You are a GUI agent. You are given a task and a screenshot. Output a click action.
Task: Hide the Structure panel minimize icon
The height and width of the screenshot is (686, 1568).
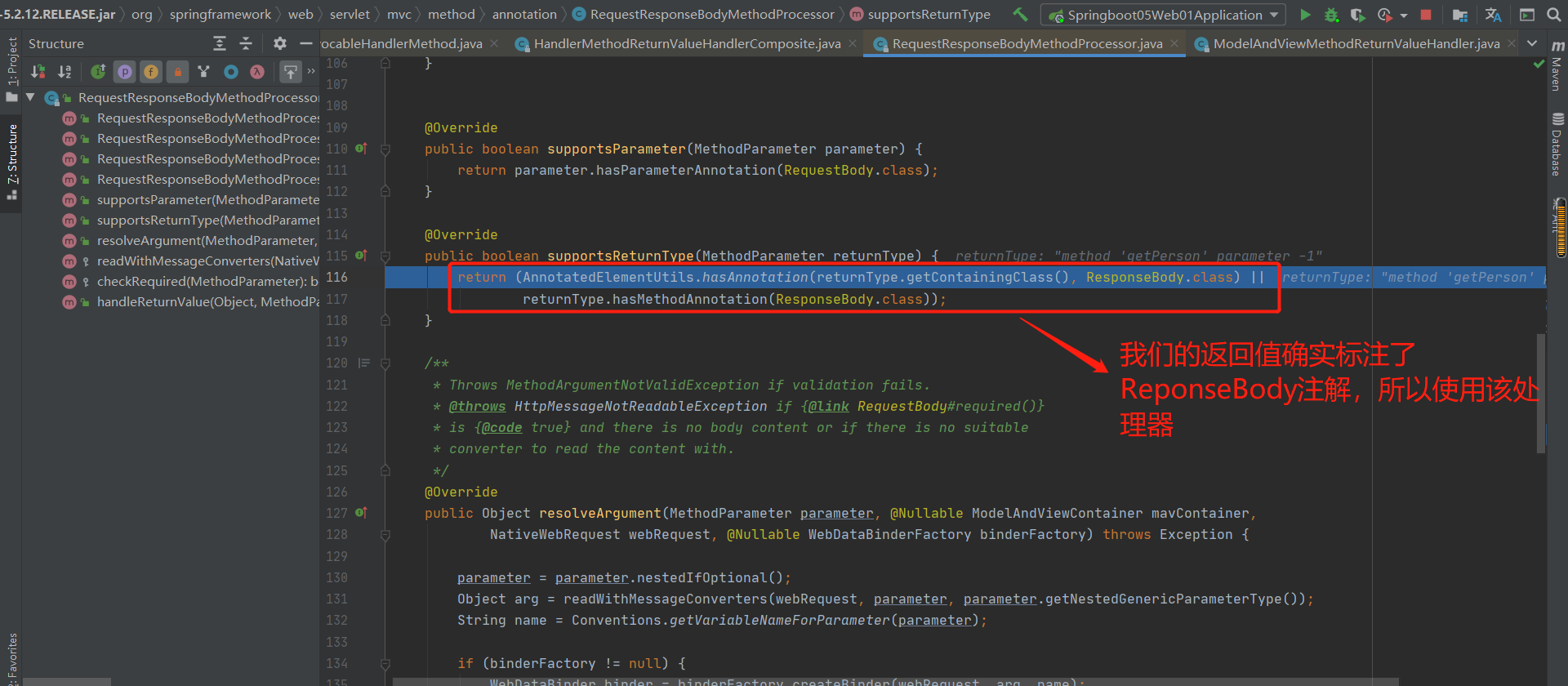pos(306,43)
